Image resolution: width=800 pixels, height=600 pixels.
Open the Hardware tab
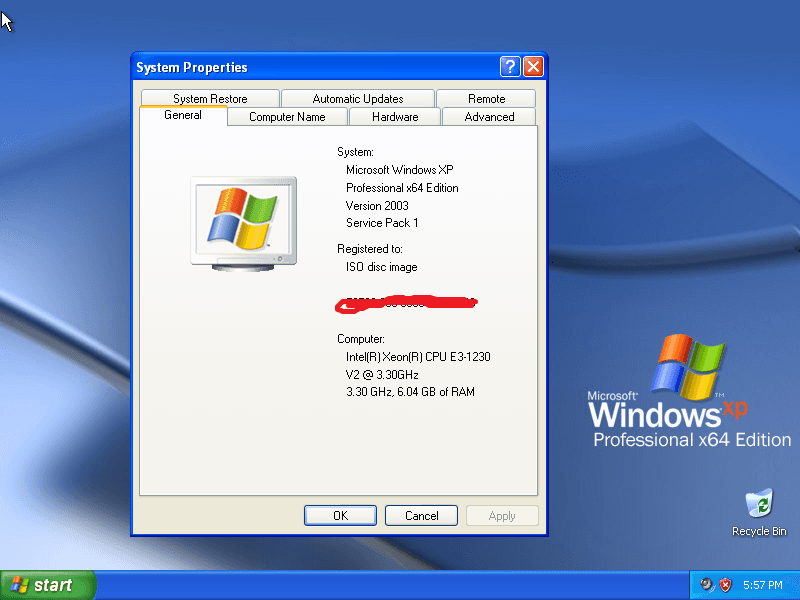(395, 117)
